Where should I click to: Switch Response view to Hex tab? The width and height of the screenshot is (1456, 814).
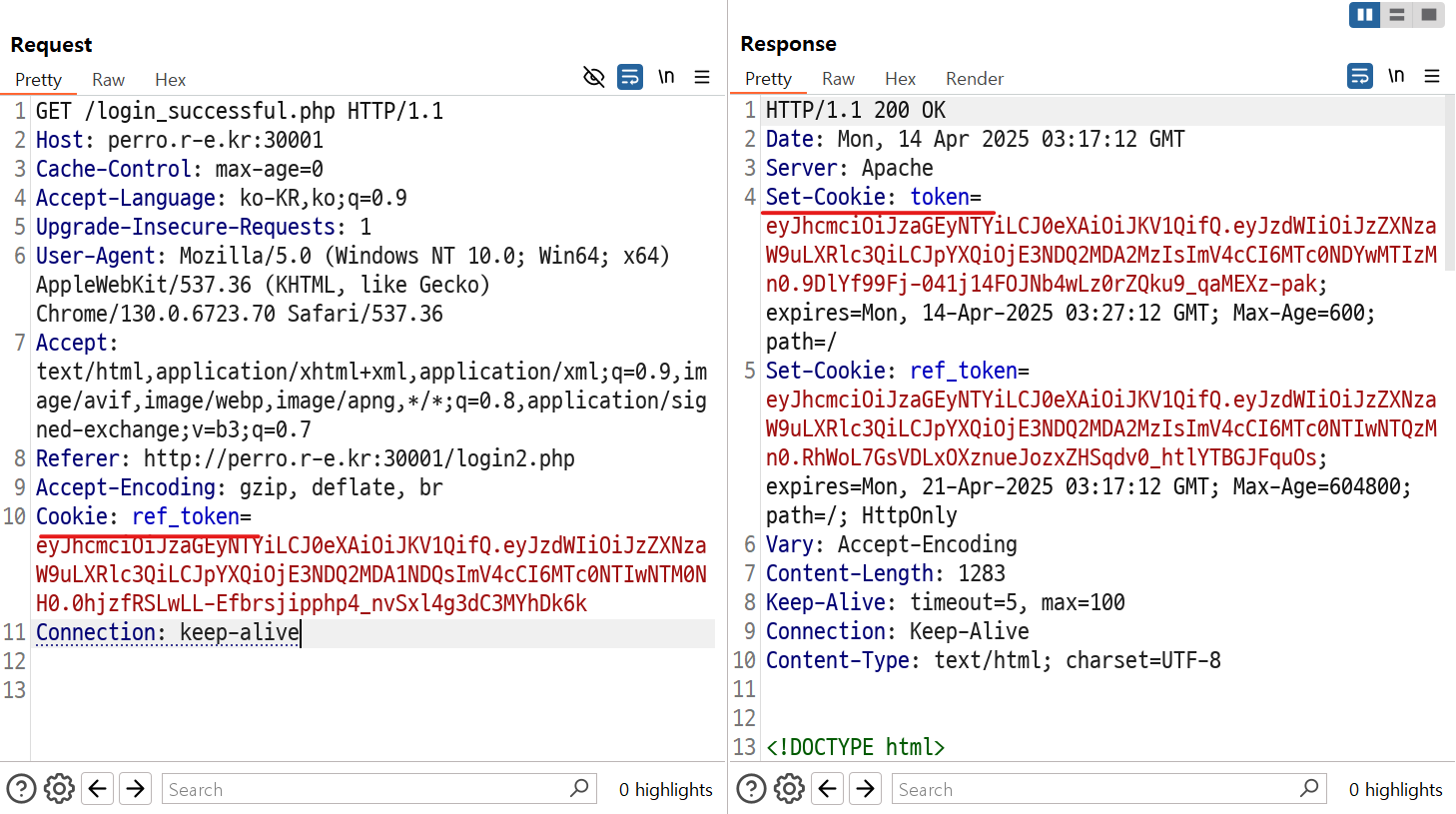pyautogui.click(x=900, y=79)
